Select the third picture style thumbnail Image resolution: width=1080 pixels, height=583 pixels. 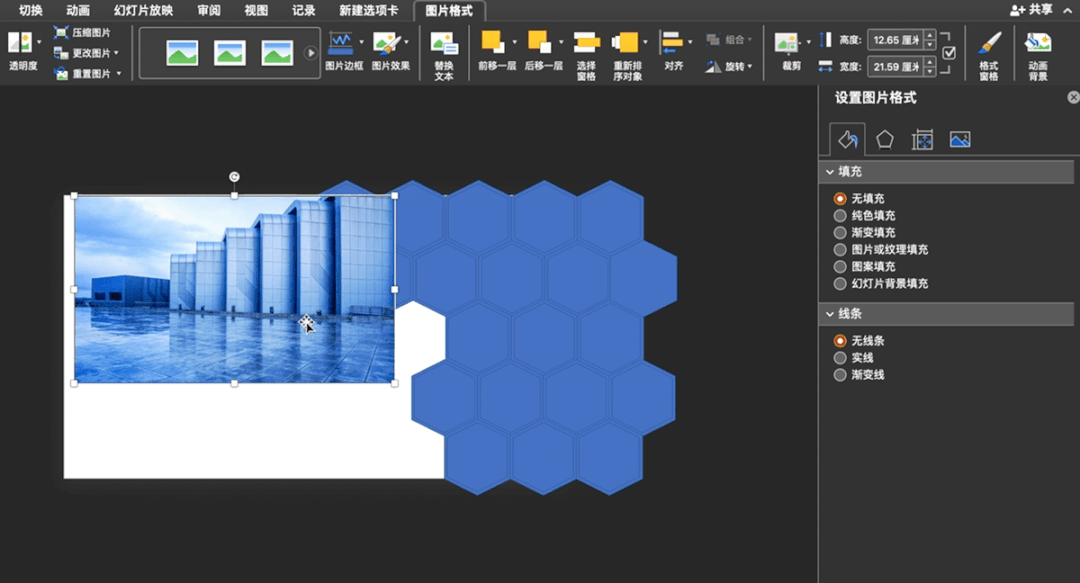point(277,53)
